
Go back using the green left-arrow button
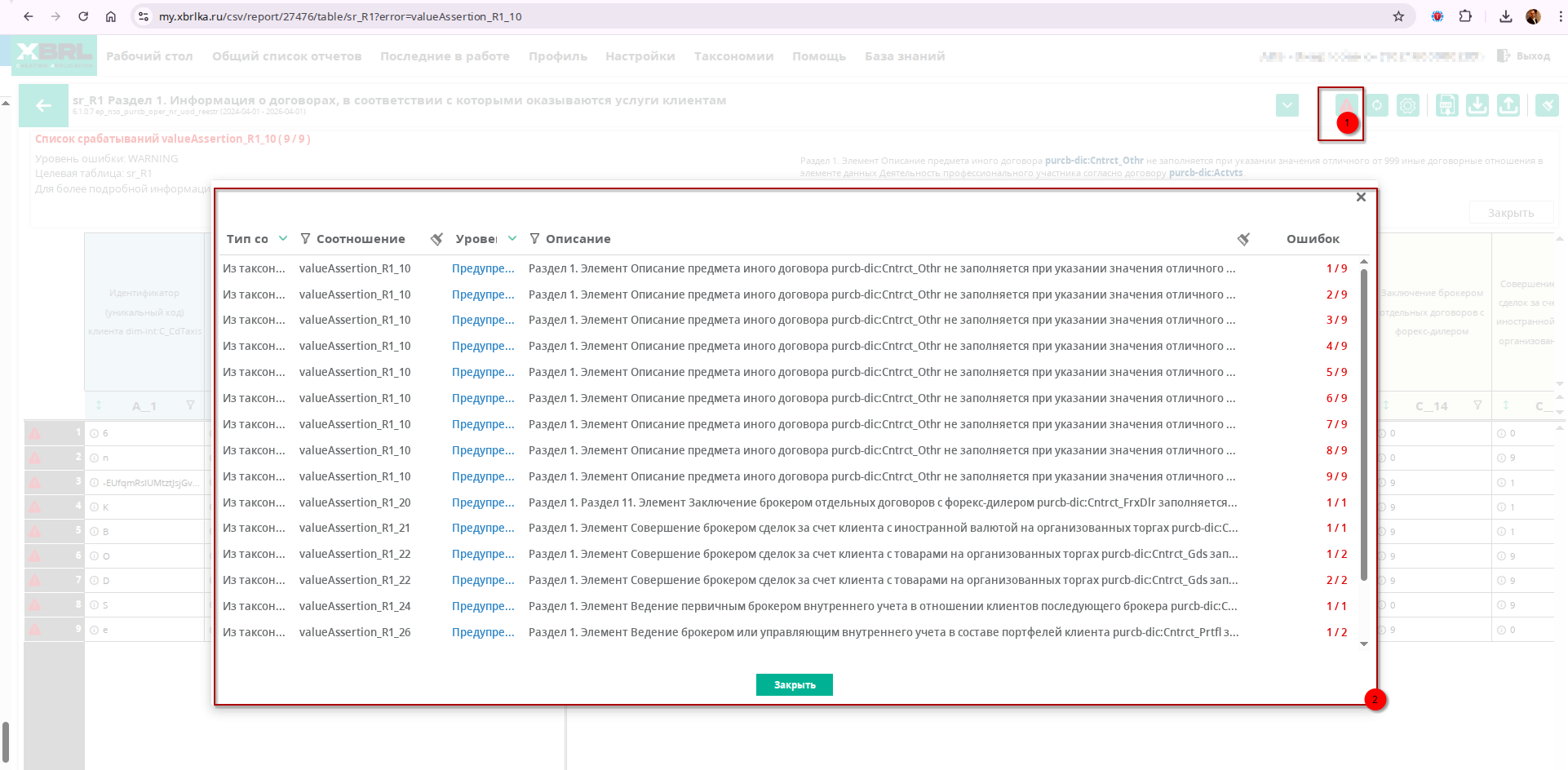(43, 105)
